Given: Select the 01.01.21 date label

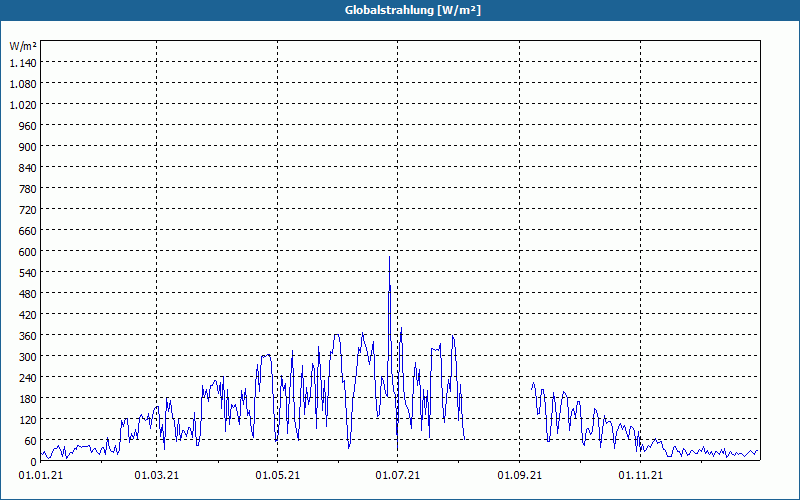Looking at the screenshot, I should 41,476.
